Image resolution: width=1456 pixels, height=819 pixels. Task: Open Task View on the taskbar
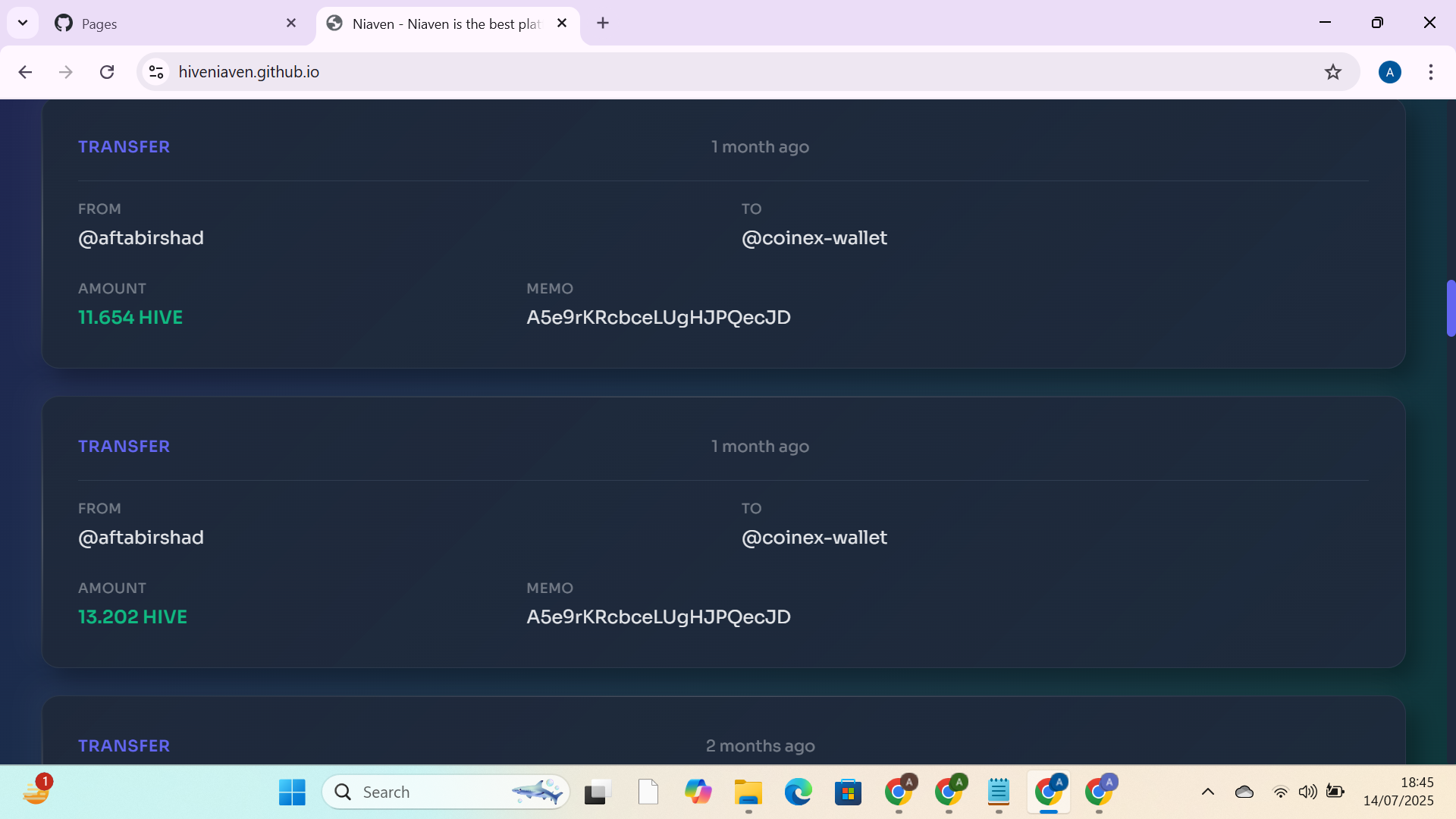(x=598, y=792)
